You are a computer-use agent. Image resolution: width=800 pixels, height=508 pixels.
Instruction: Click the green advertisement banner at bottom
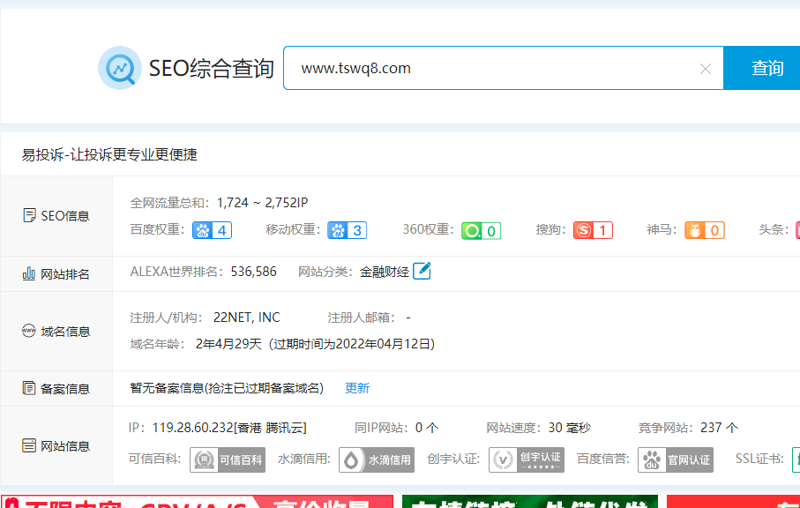530,501
